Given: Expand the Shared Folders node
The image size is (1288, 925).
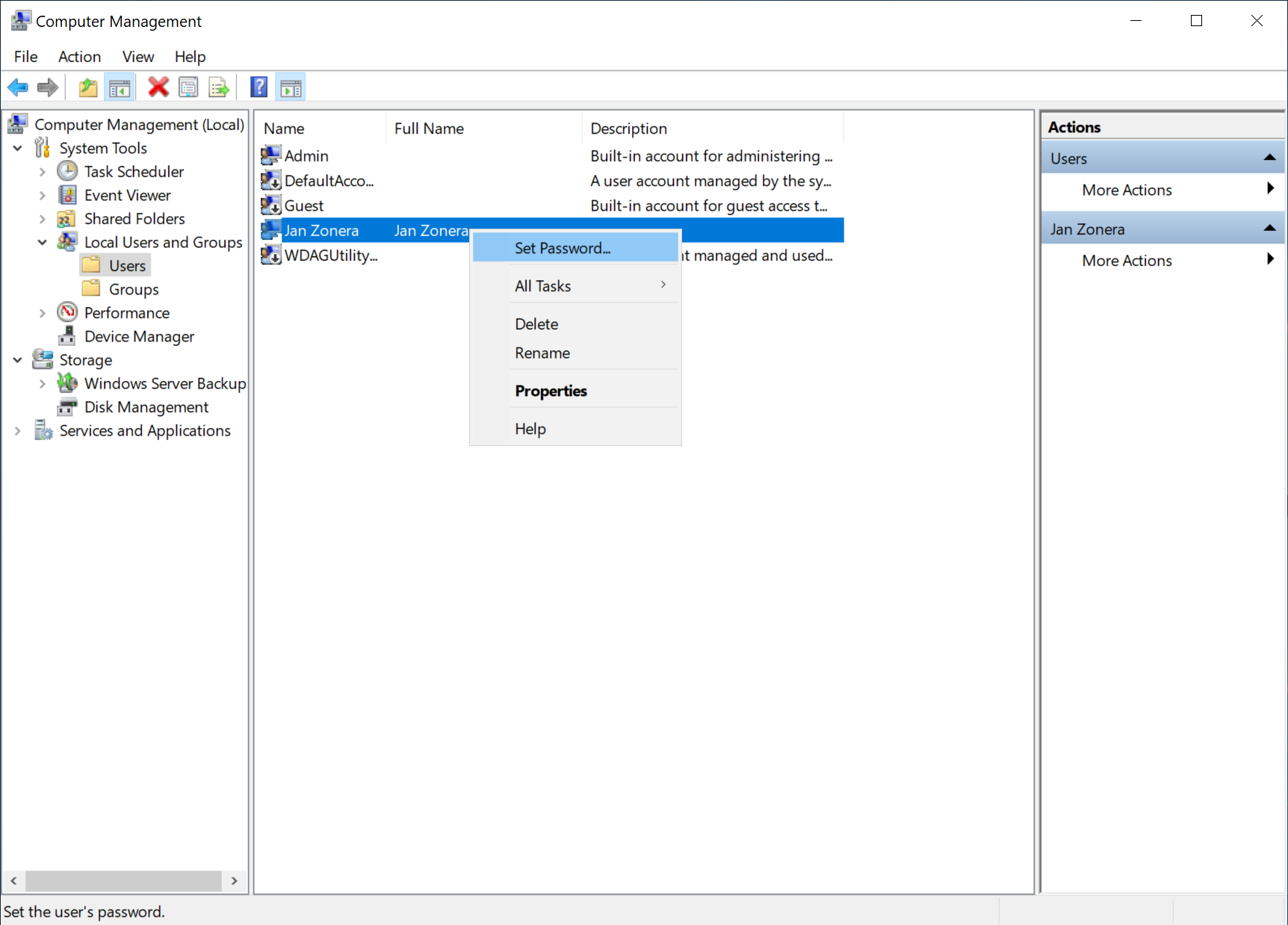Looking at the screenshot, I should (42, 219).
